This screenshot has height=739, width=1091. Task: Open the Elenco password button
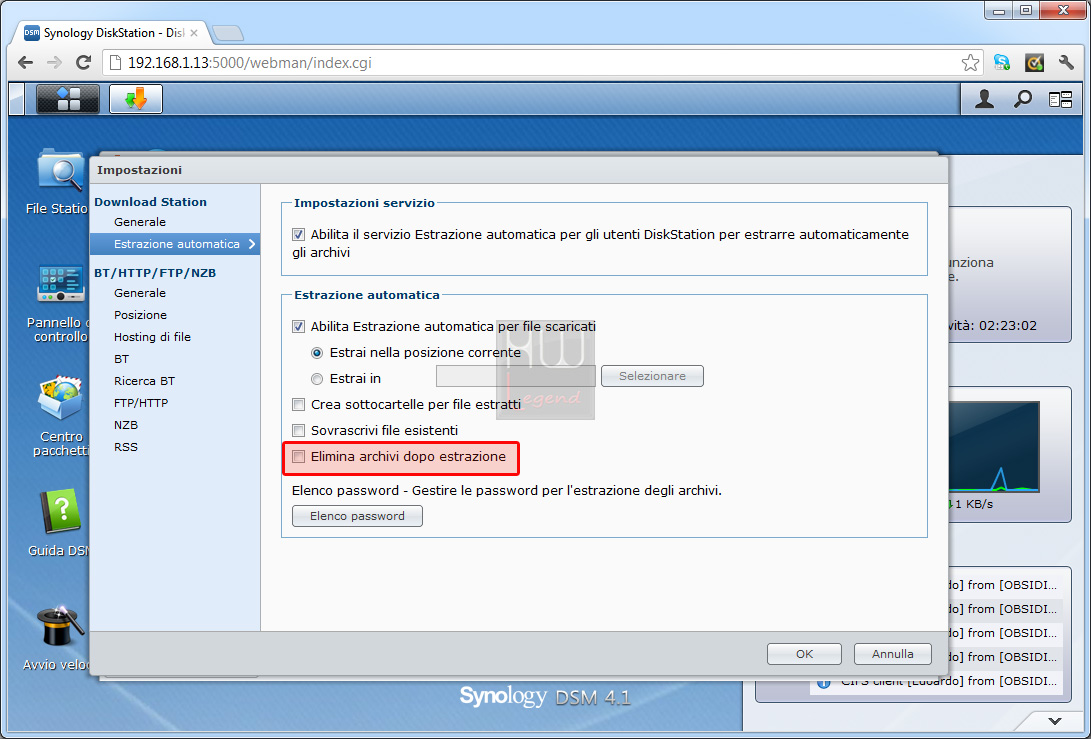357,516
